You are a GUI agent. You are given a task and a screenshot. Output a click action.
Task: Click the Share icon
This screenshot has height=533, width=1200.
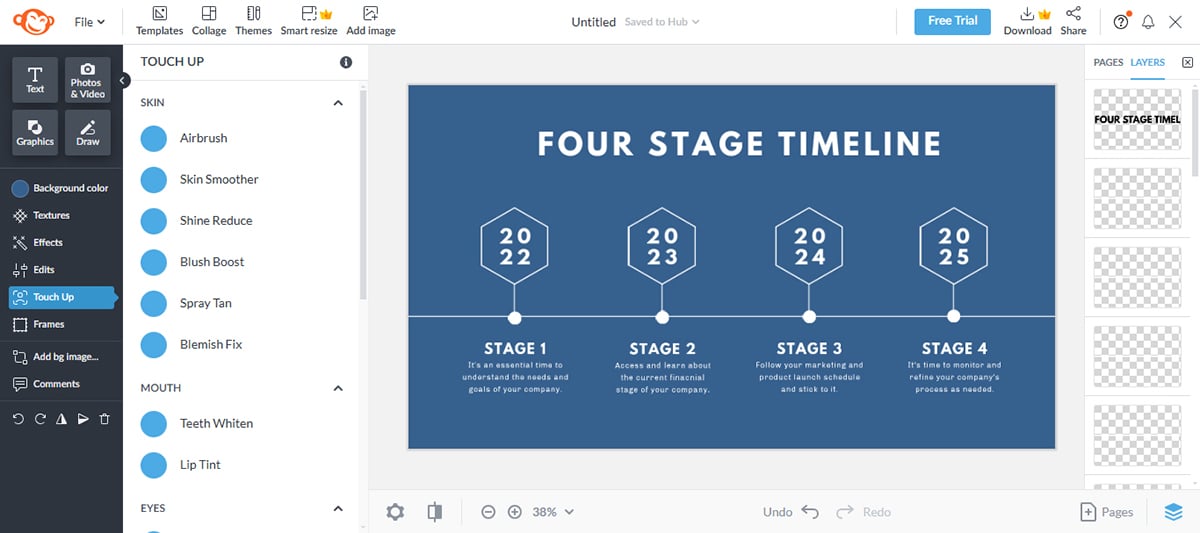tap(1073, 20)
